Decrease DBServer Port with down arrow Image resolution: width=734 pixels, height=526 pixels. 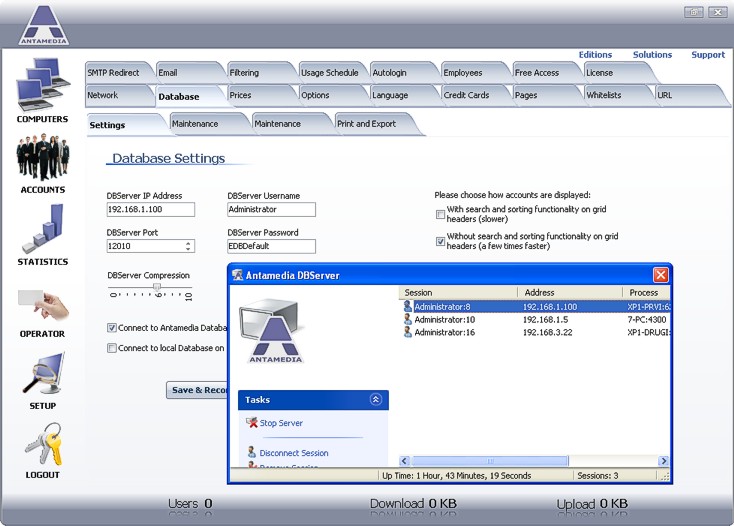coord(188,249)
